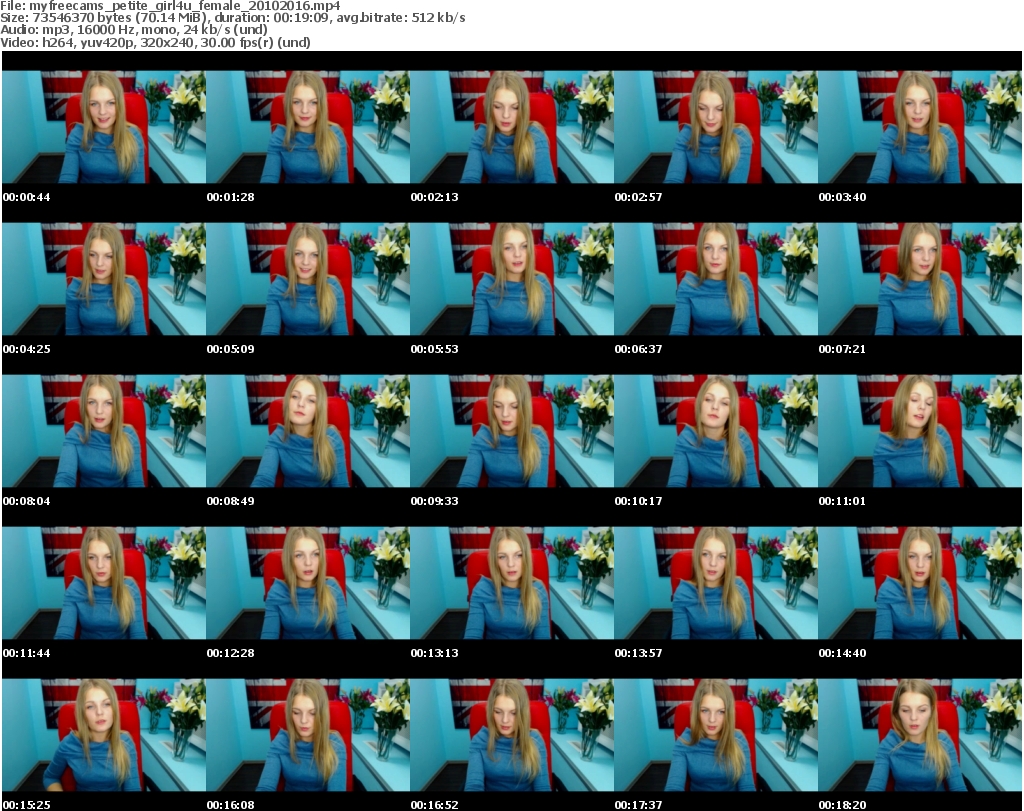Choose the frame thumbnail labeled 00:17:37
Viewport: 1024px width, 811px height.
pyautogui.click(x=716, y=735)
